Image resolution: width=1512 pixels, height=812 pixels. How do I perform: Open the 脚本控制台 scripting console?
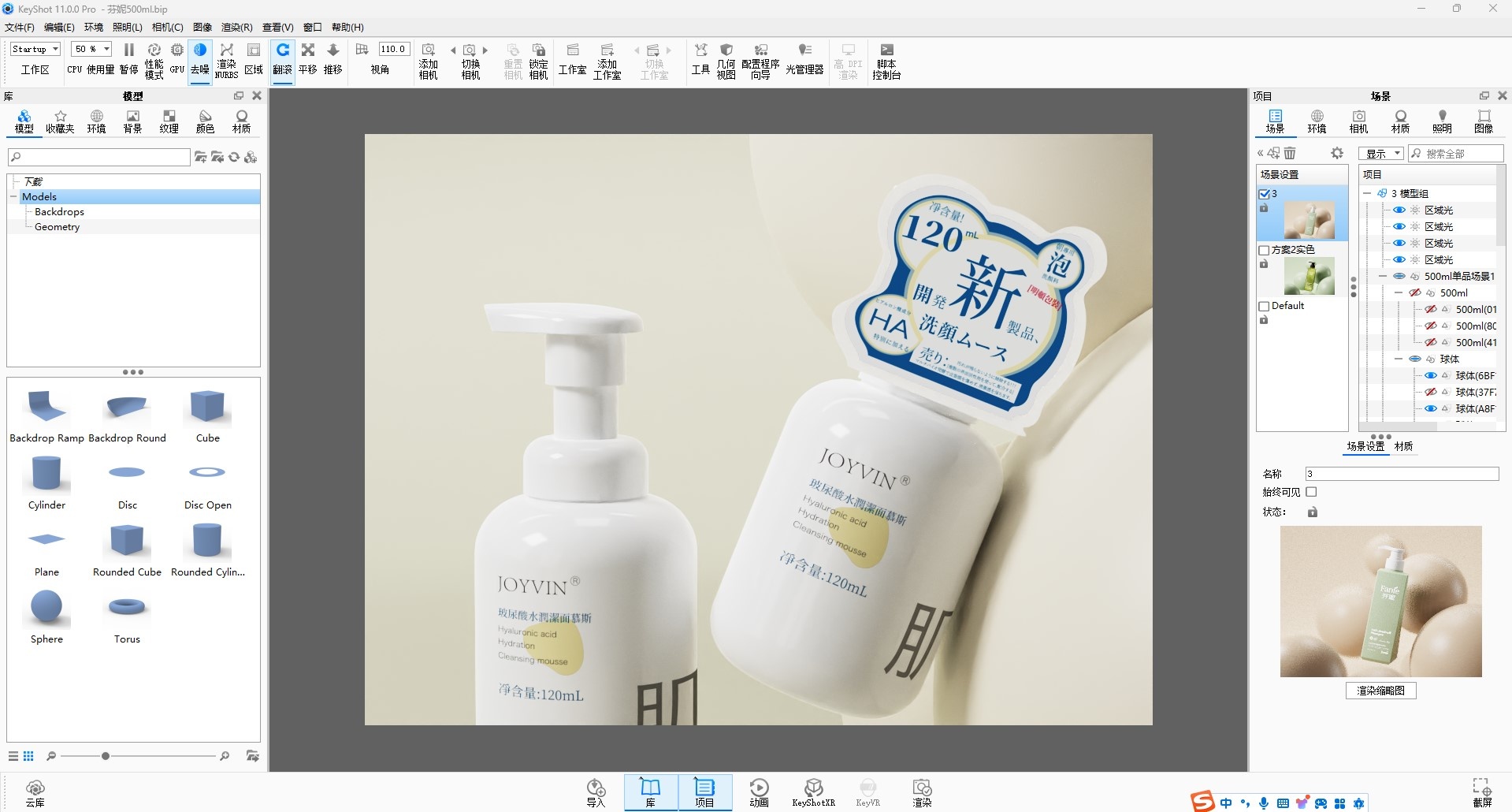pyautogui.click(x=886, y=61)
